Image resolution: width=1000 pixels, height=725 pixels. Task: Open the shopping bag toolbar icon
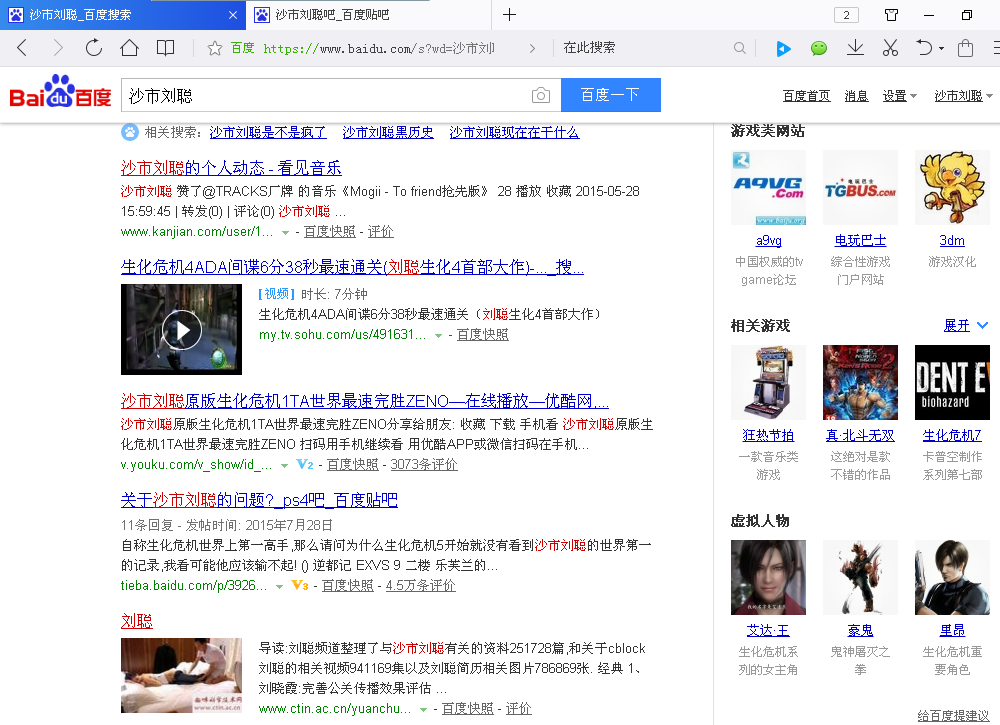pos(966,48)
